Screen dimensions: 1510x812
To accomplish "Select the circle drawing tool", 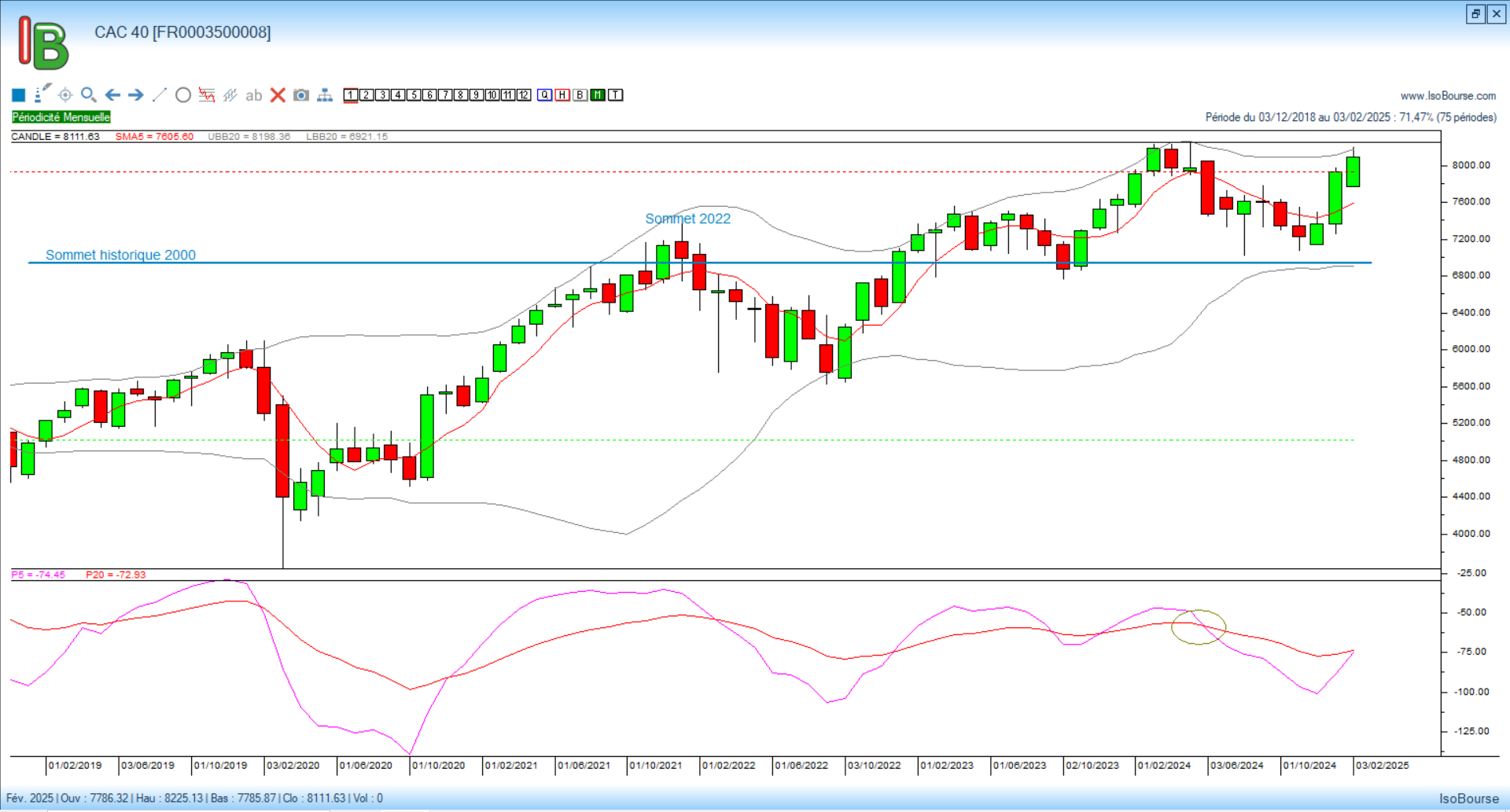I will 183,95.
